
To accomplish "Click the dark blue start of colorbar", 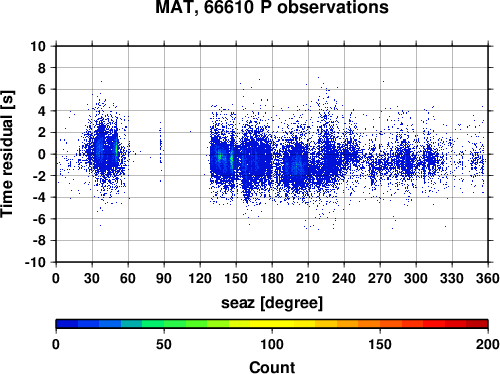I will click(67, 324).
